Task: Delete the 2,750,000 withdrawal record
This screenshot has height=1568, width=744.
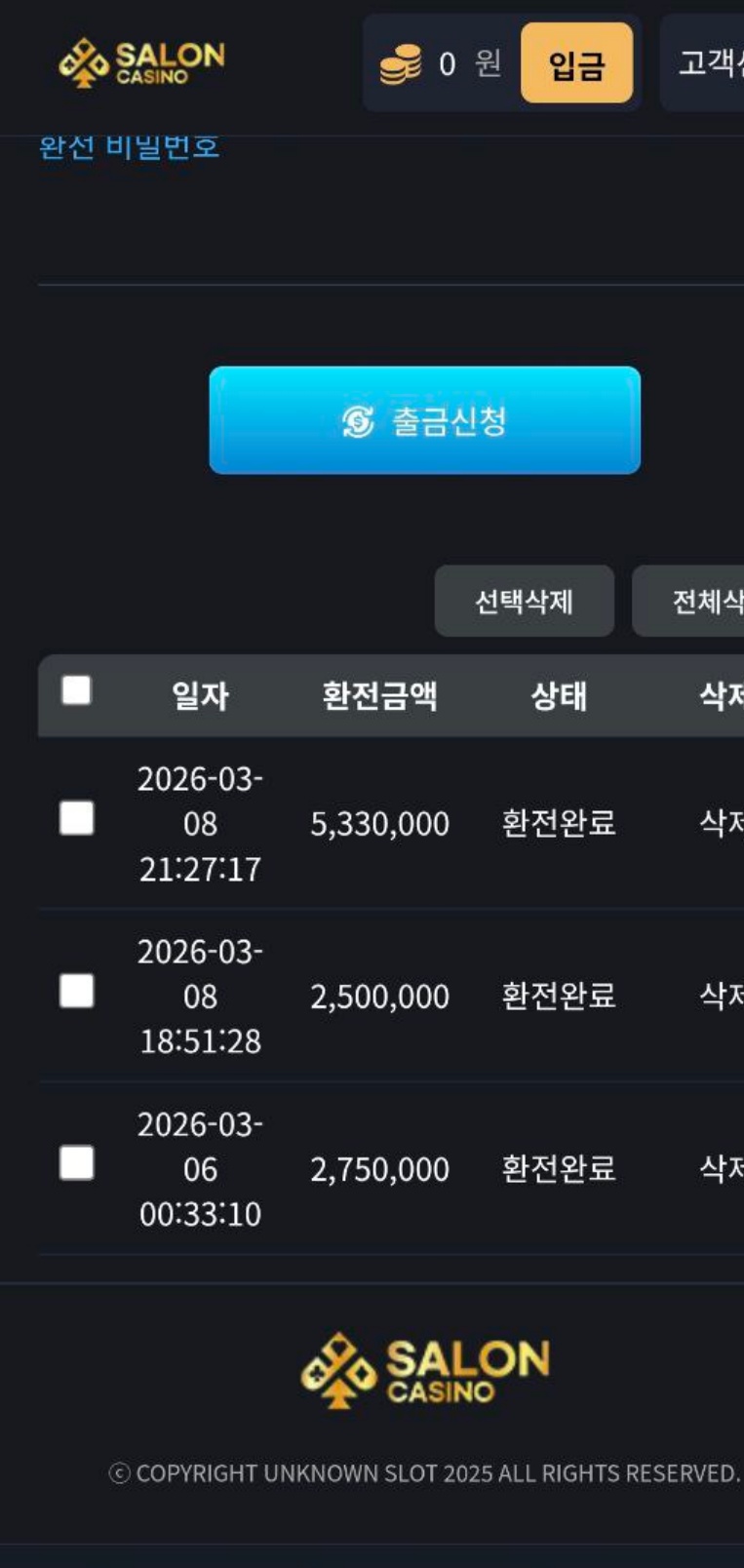Action: click(x=720, y=1168)
